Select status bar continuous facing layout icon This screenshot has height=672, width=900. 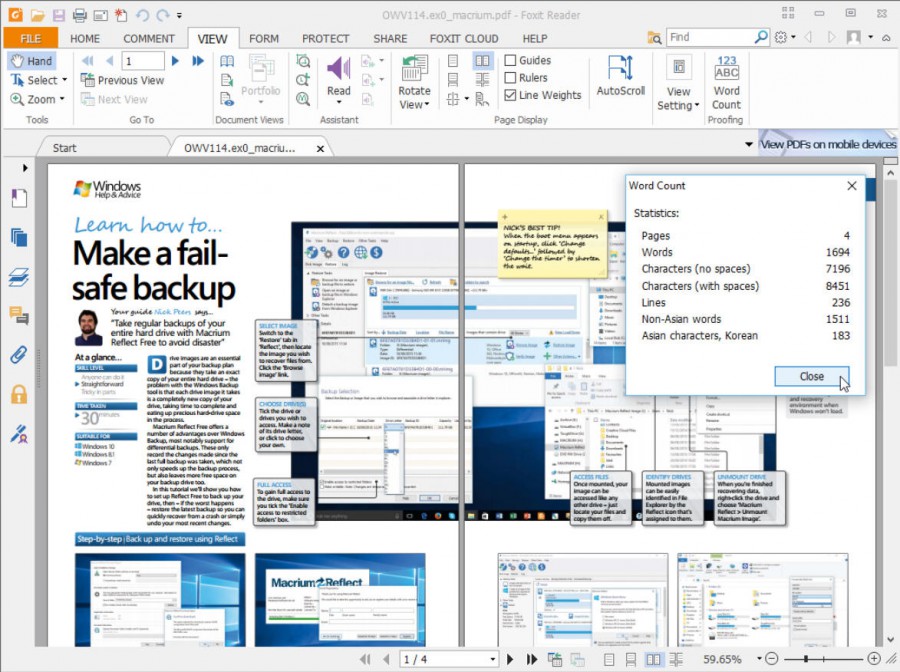coord(676,659)
